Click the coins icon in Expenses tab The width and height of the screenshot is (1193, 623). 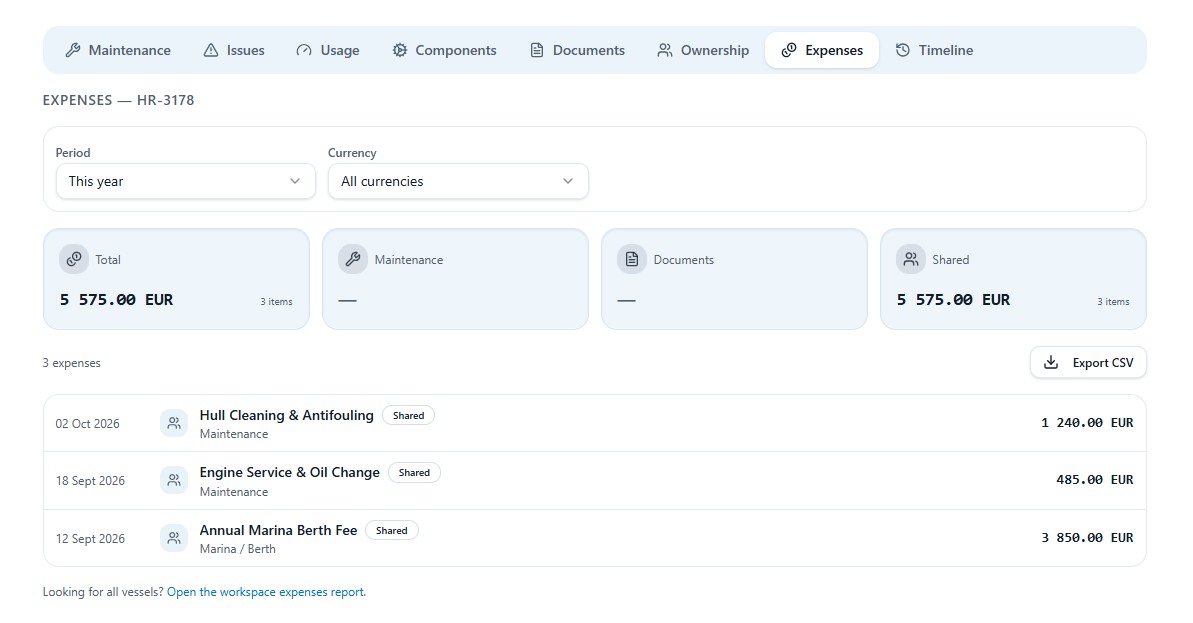point(789,50)
